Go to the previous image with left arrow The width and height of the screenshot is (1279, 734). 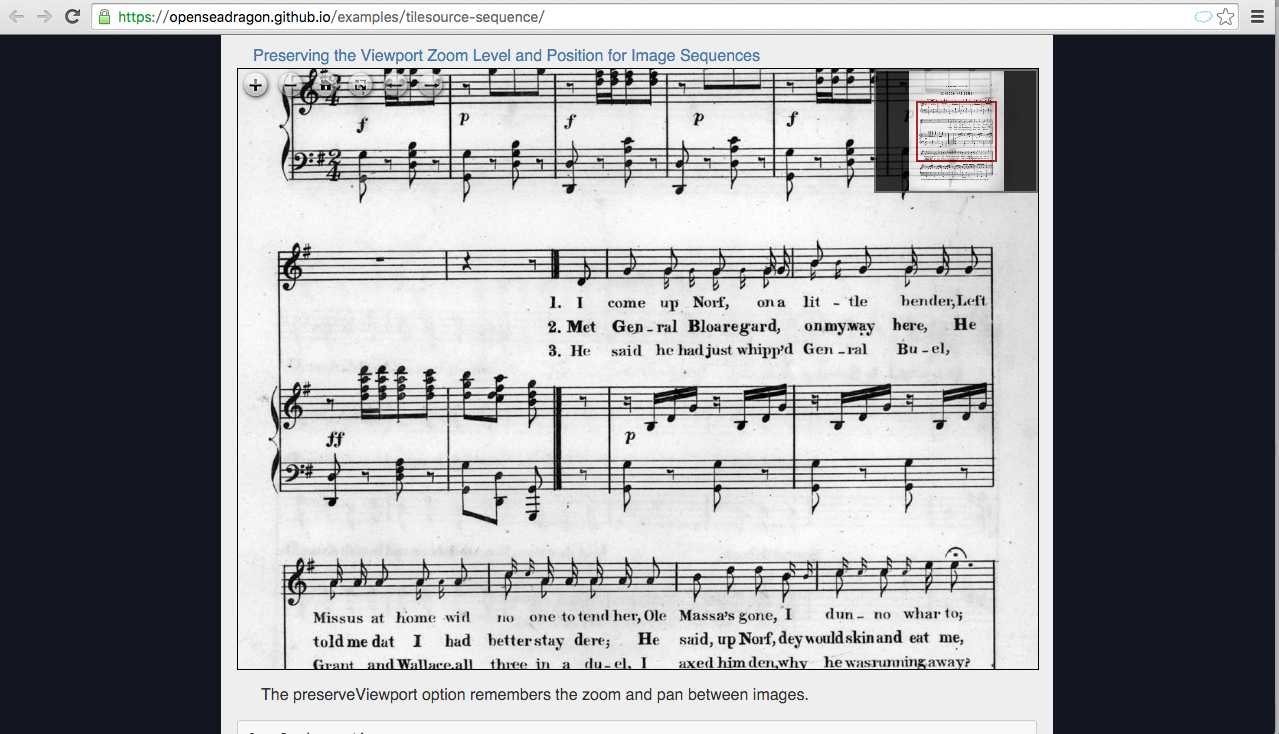tap(396, 86)
